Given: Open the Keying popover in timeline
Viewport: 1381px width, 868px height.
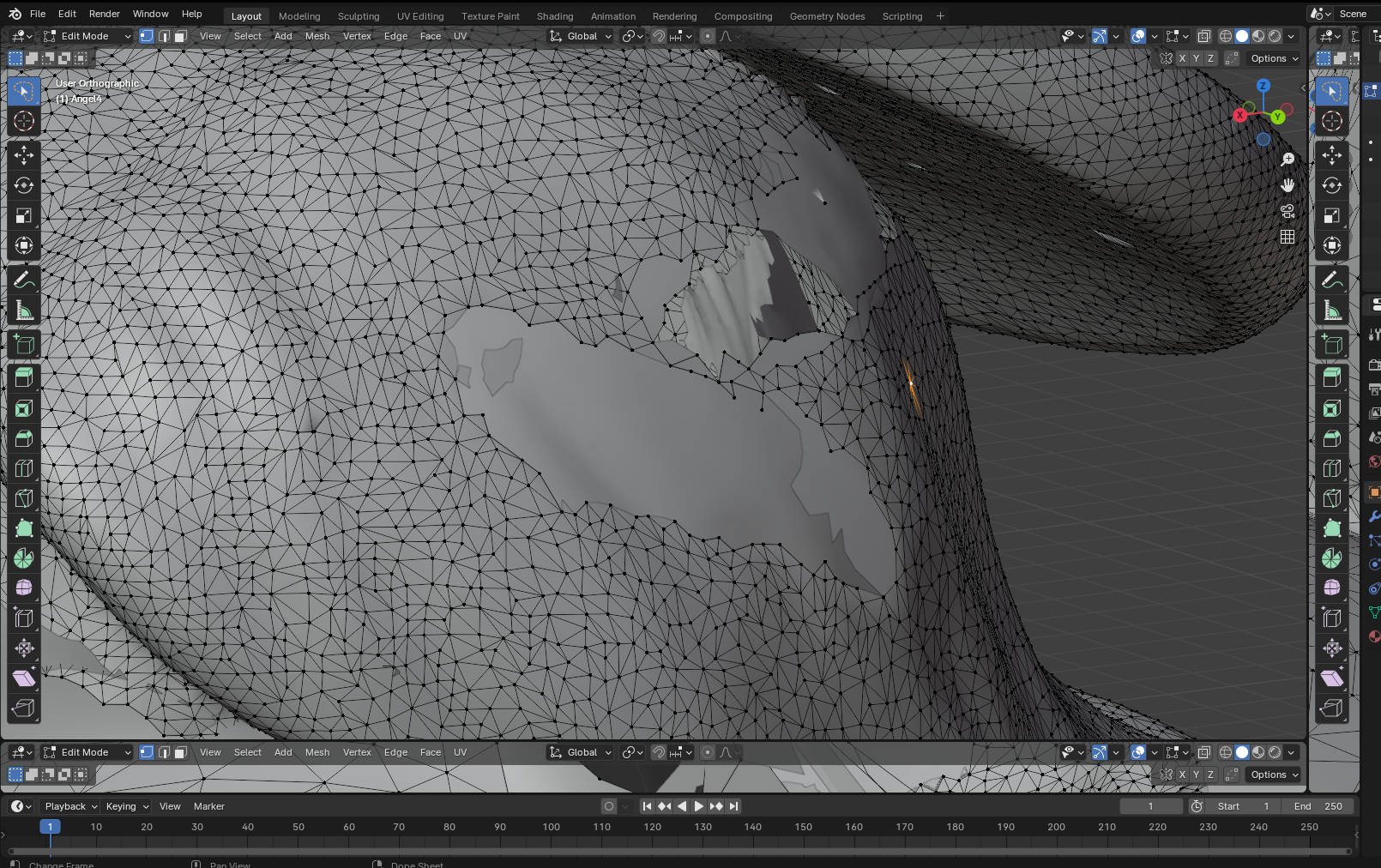Looking at the screenshot, I should point(127,806).
